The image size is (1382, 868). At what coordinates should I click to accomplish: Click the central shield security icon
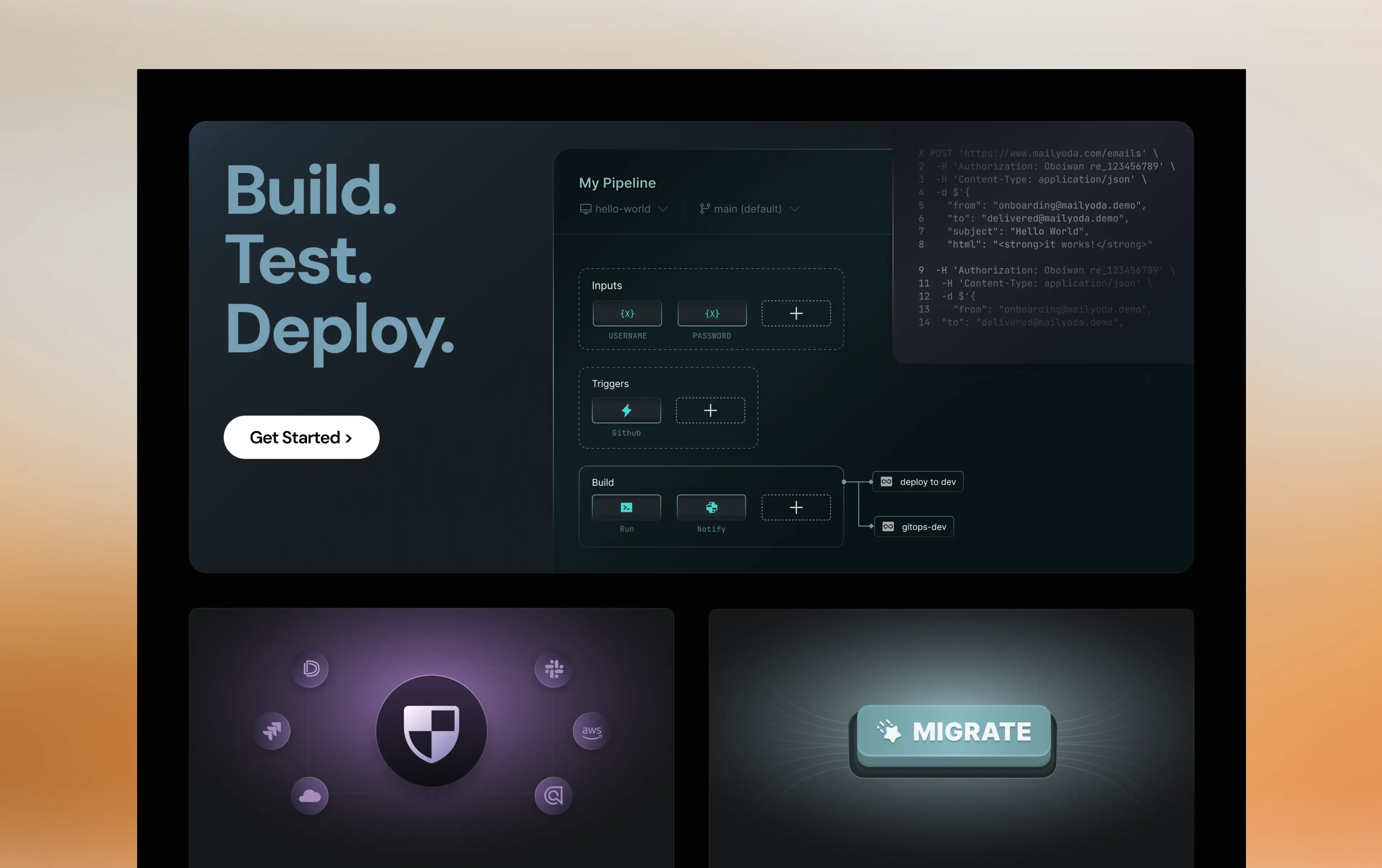pos(431,731)
